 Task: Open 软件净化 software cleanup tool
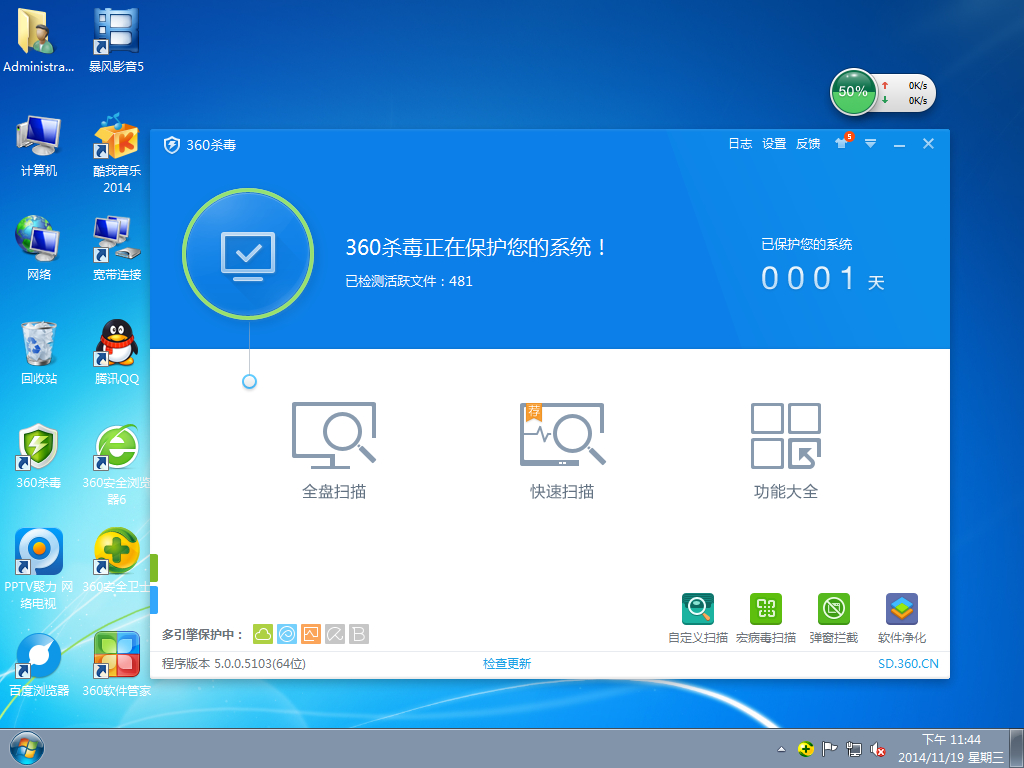click(901, 618)
